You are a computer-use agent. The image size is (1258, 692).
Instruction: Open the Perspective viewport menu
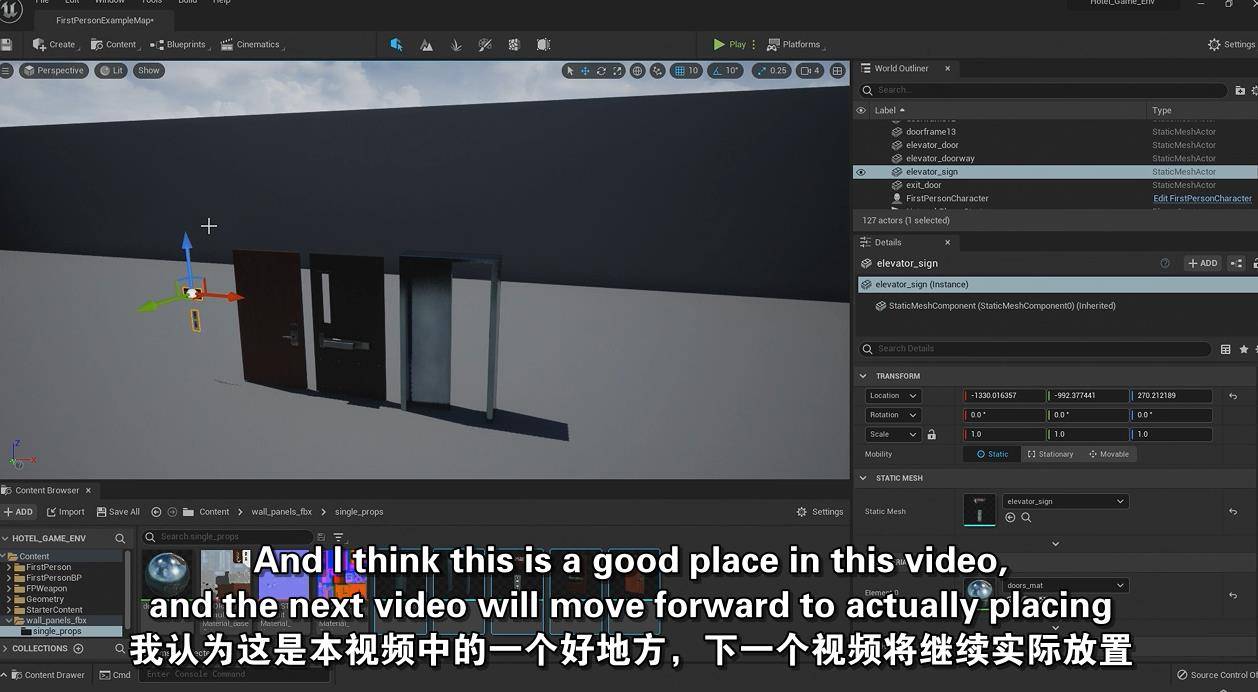click(x=54, y=70)
